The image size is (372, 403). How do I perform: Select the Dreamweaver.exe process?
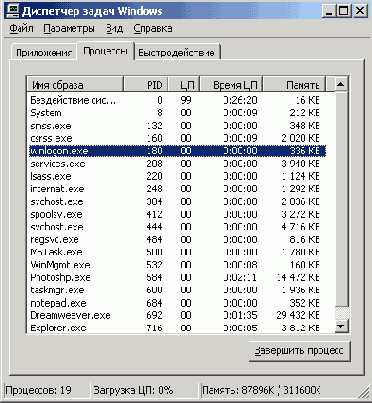coord(177,315)
